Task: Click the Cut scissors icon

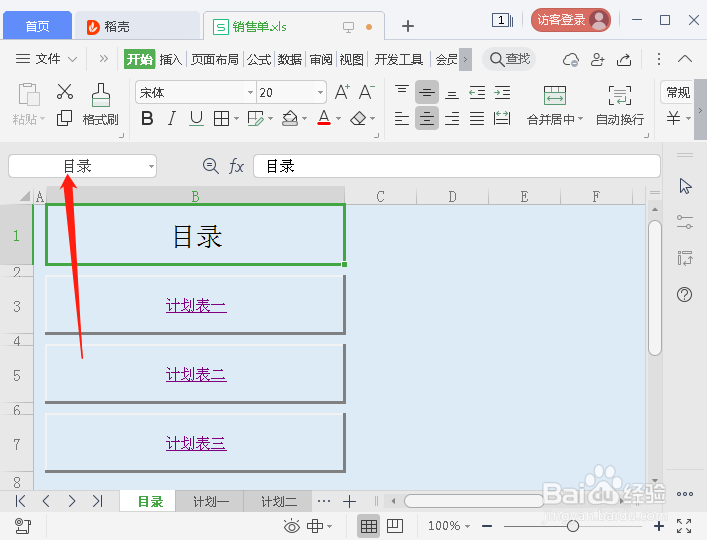Action: (x=65, y=92)
